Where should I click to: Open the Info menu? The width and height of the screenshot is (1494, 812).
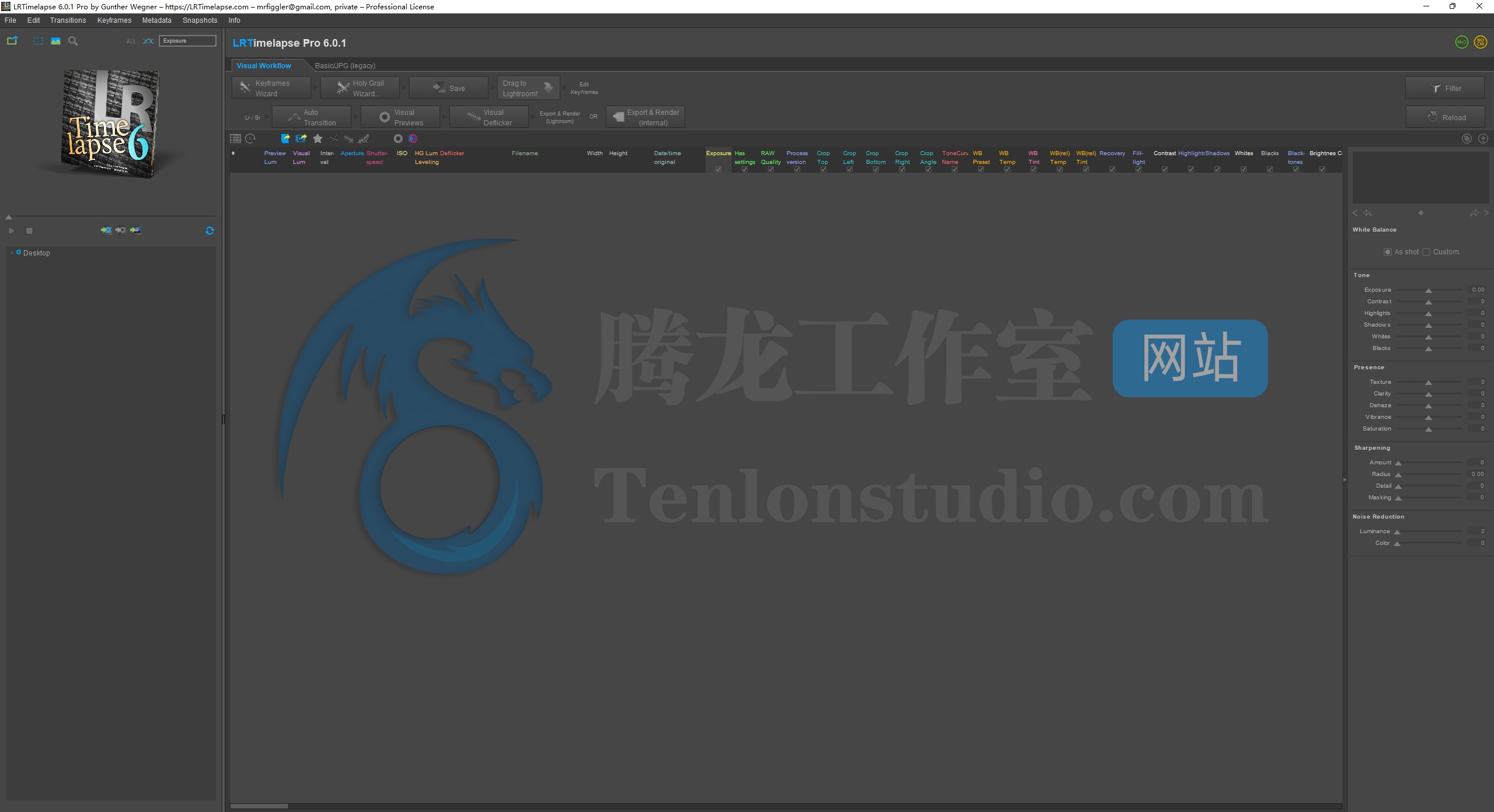(235, 20)
